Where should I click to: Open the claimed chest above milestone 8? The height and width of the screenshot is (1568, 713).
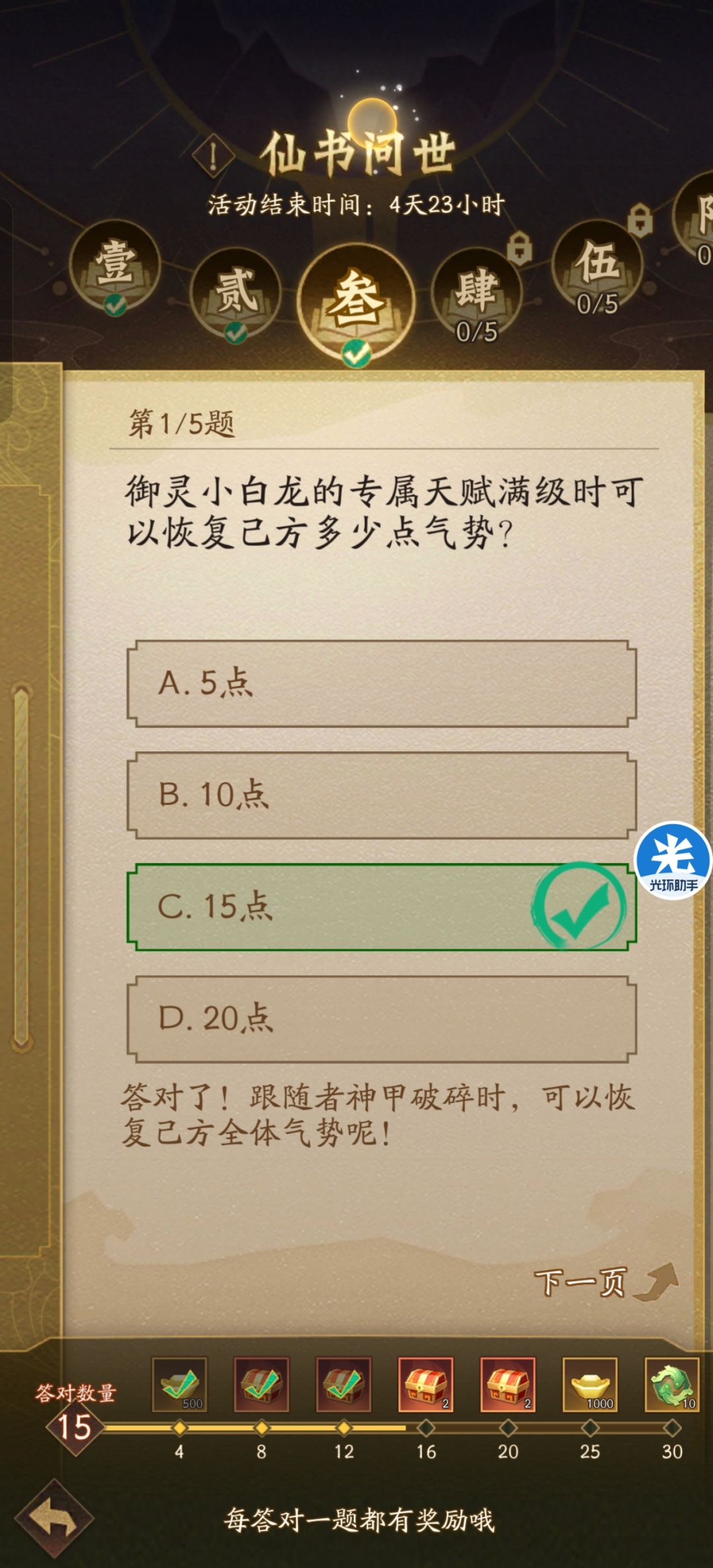261,1384
